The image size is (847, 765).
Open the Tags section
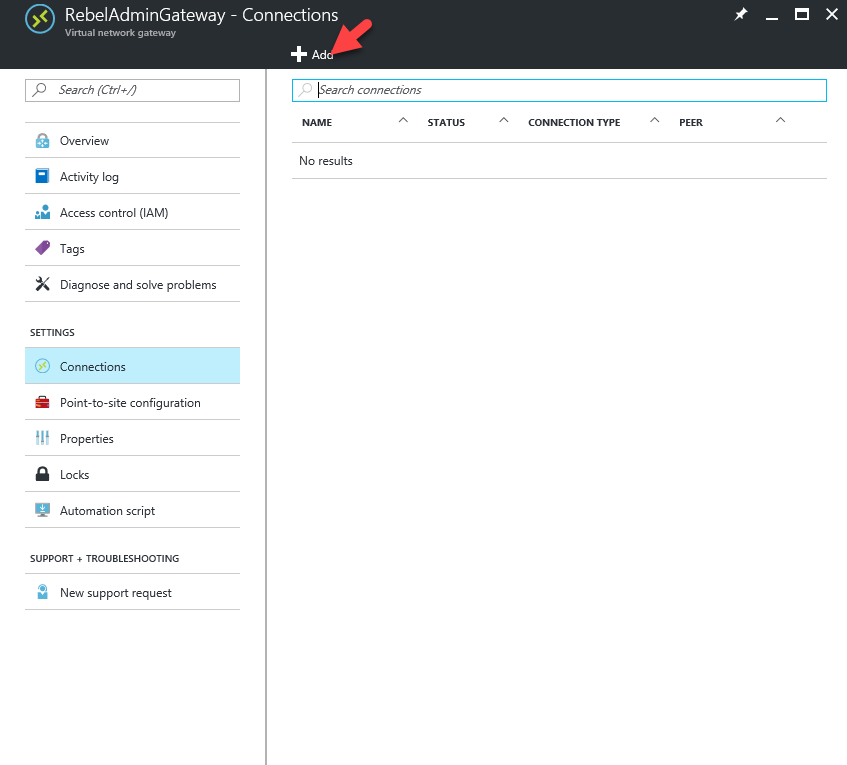click(x=132, y=248)
